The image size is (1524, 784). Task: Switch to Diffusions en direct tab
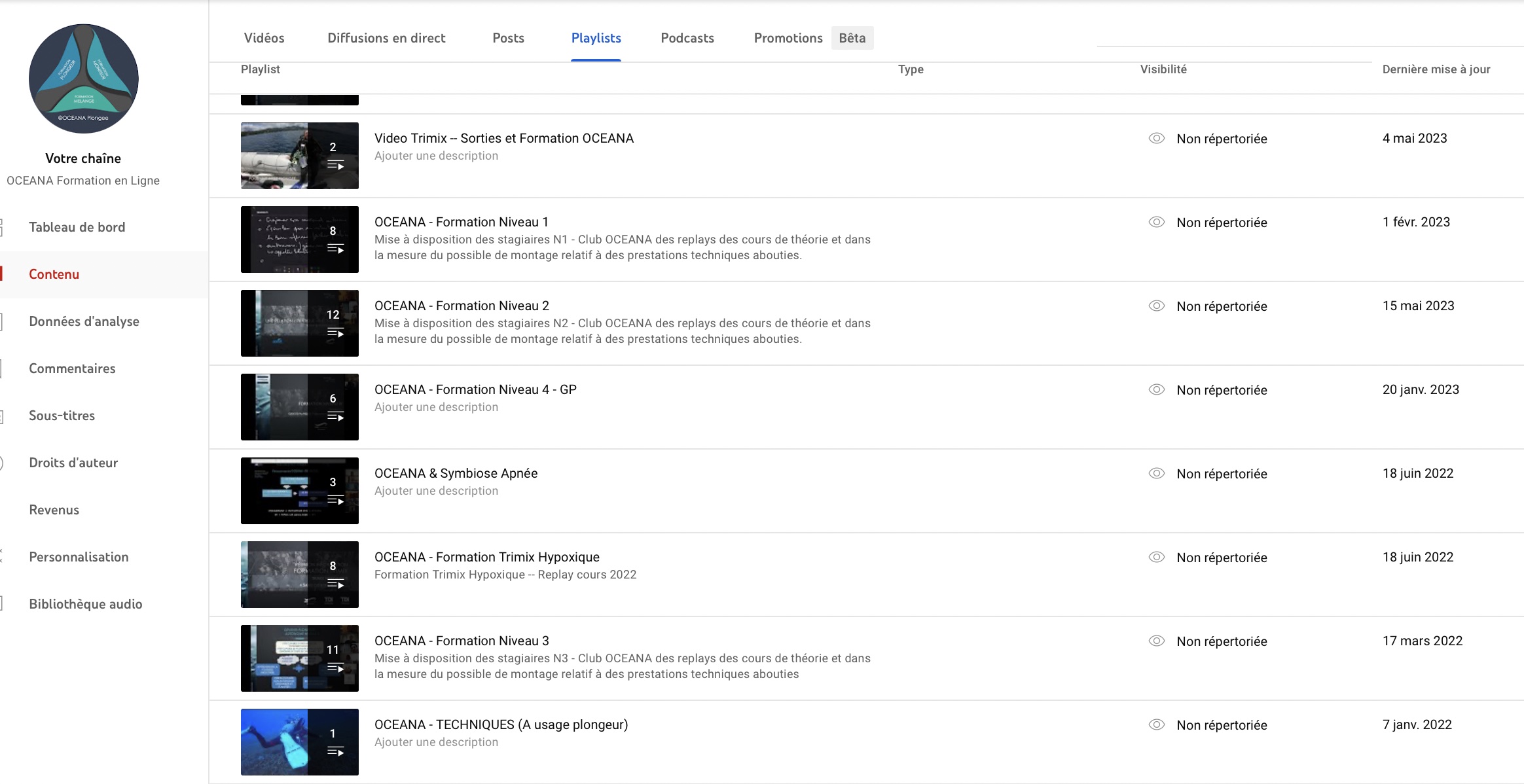click(x=386, y=38)
